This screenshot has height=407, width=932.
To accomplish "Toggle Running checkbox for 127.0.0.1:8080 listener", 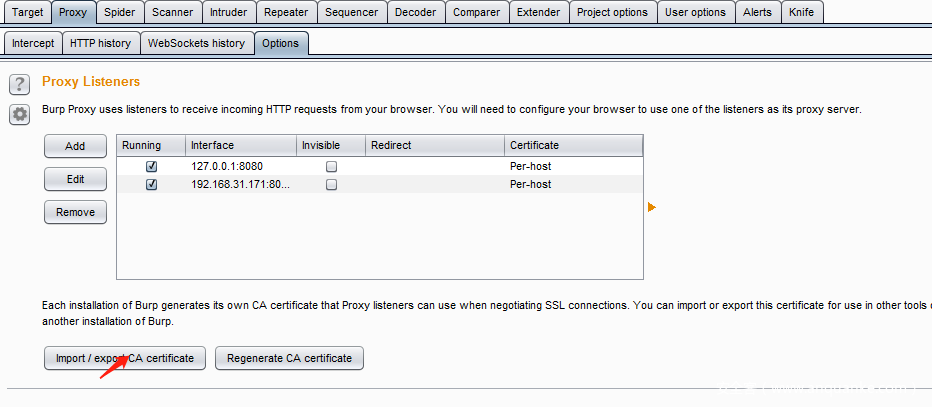I will [152, 166].
